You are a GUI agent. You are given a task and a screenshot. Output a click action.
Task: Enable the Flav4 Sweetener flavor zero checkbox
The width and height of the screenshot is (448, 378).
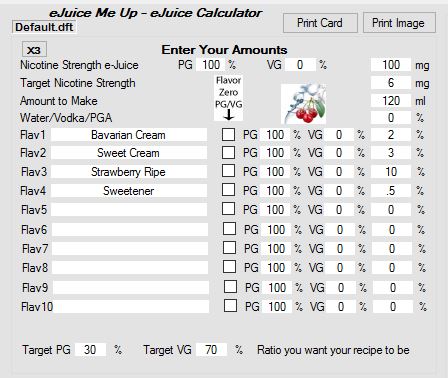click(x=228, y=190)
